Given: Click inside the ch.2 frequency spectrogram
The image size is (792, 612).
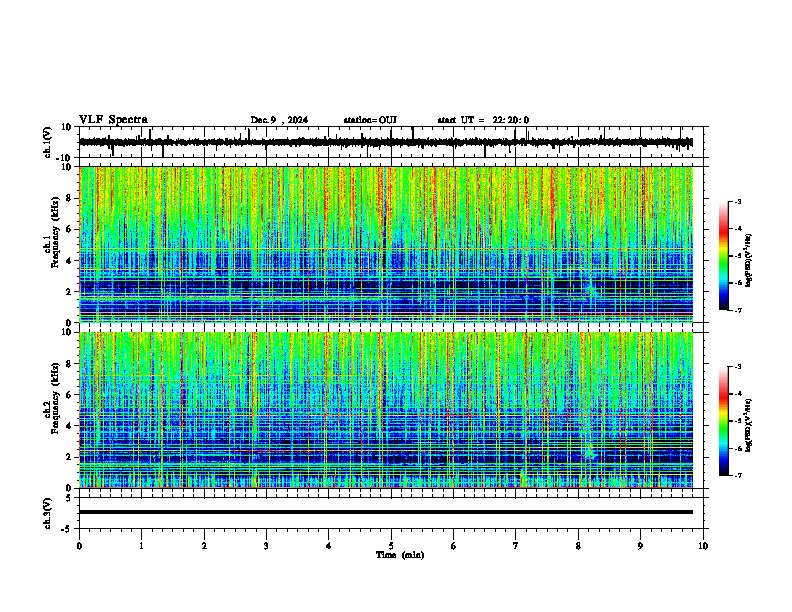Looking at the screenshot, I should pyautogui.click(x=386, y=410).
